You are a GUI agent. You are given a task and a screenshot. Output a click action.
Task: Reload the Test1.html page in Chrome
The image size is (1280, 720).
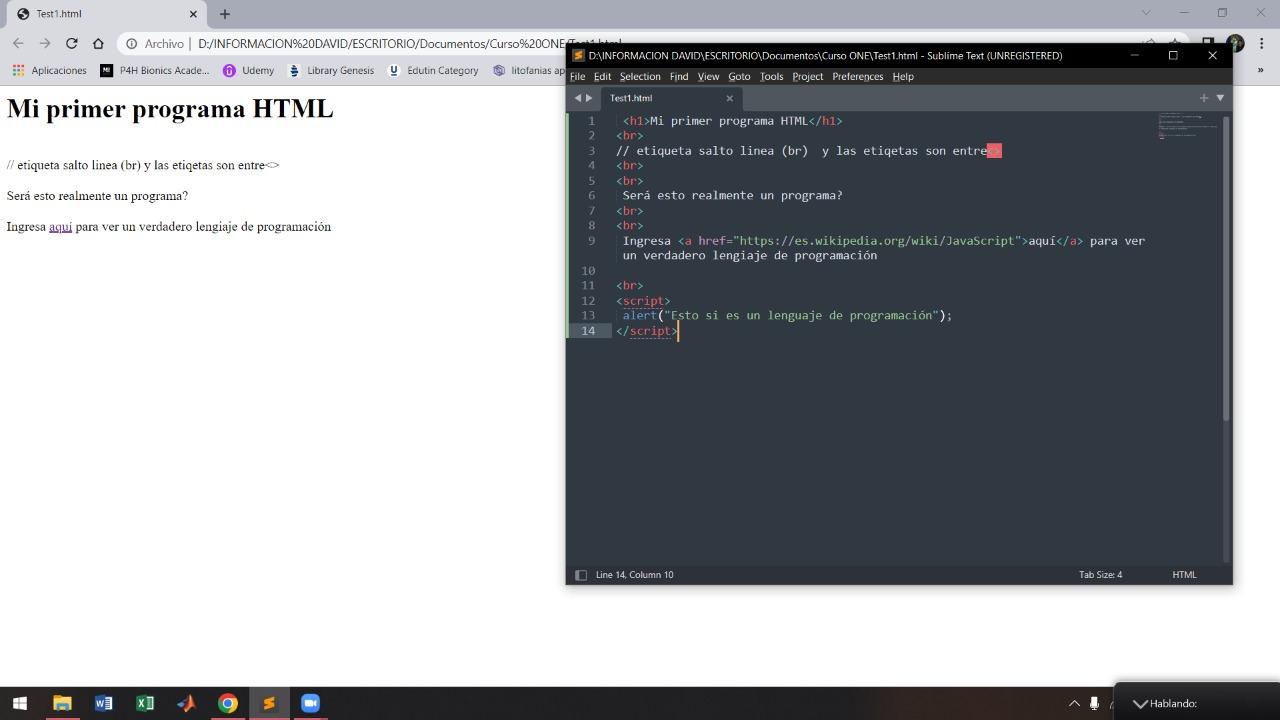pyautogui.click(x=71, y=43)
